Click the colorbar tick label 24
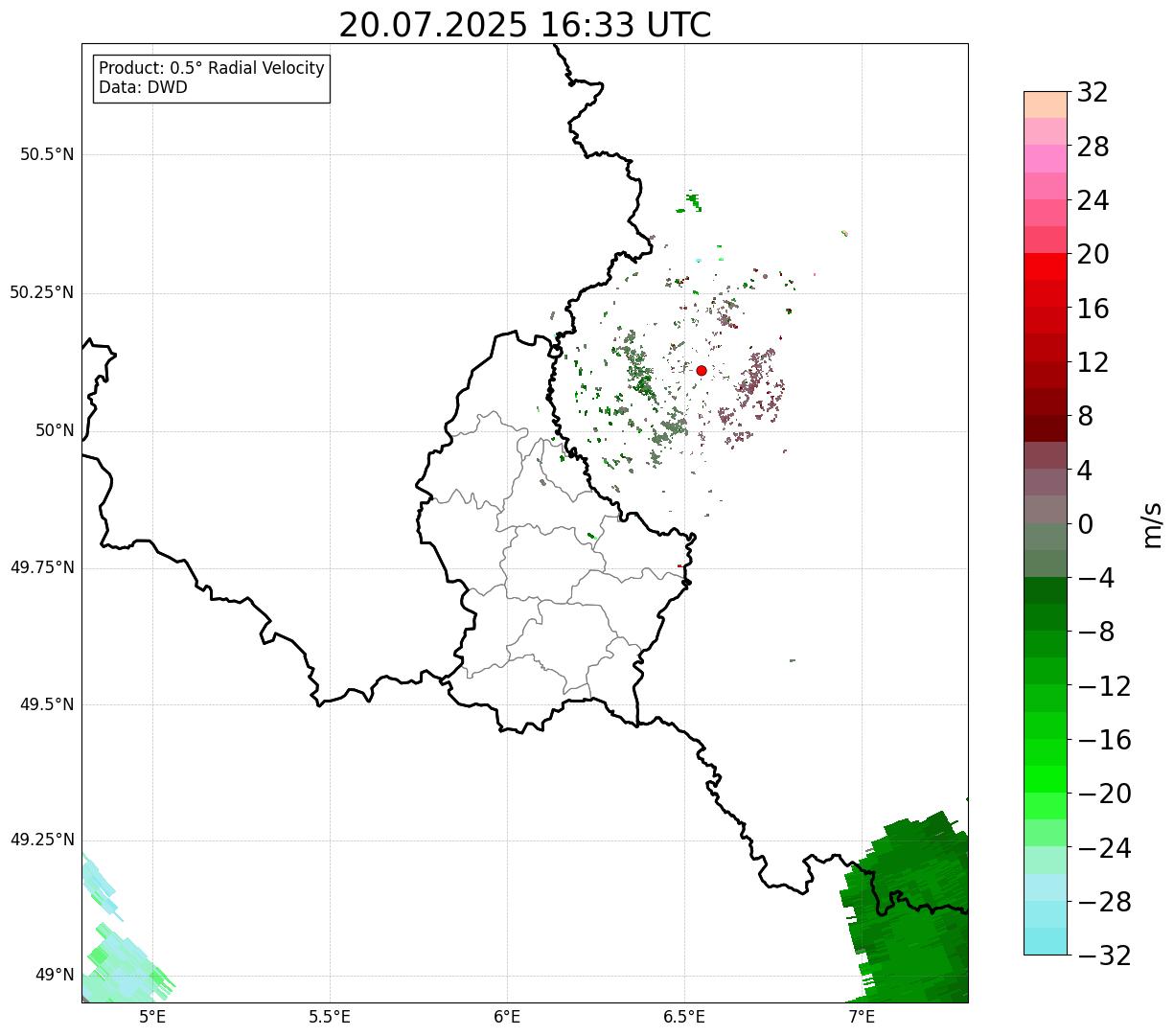 [1093, 200]
